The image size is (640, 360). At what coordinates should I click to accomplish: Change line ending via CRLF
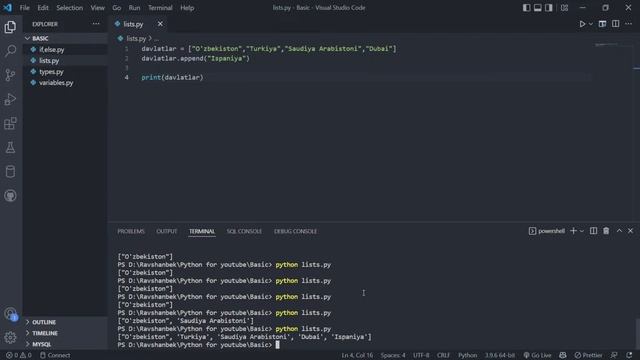[x=443, y=355]
